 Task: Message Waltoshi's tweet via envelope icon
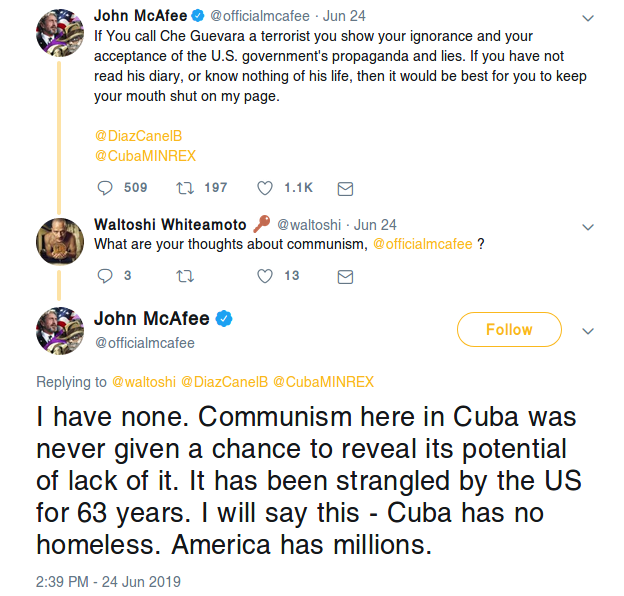click(x=345, y=276)
